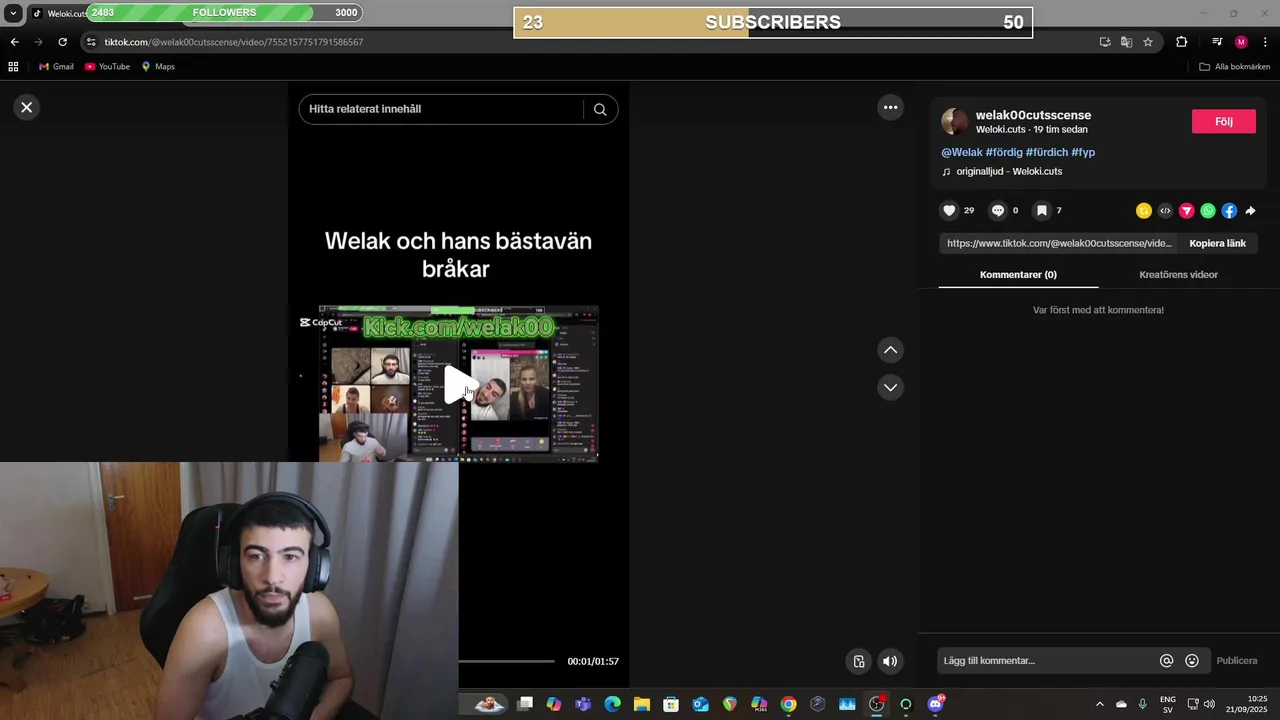Click the Lägg till kommentar input field
This screenshot has width=1280, height=720.
[x=1046, y=660]
